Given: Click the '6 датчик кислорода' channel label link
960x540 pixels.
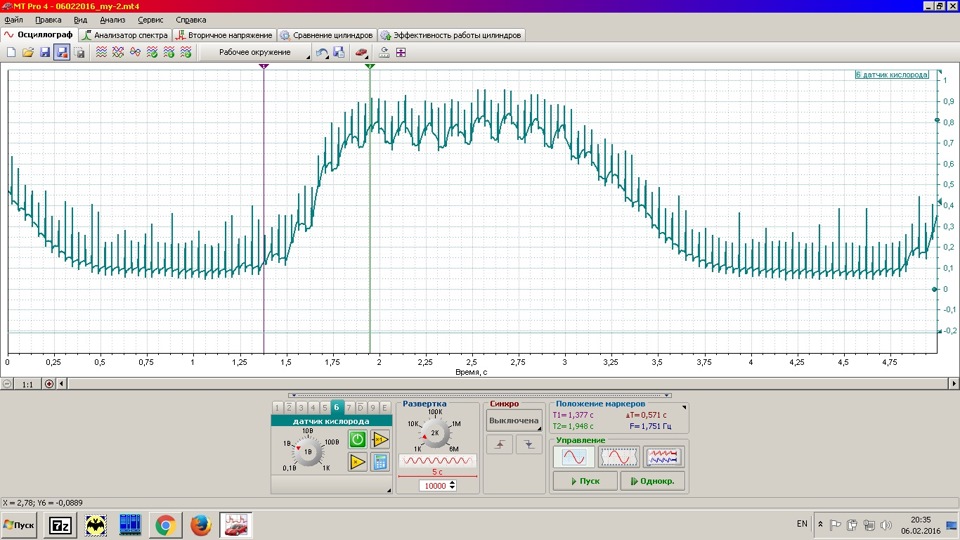Looking at the screenshot, I should [x=891, y=75].
